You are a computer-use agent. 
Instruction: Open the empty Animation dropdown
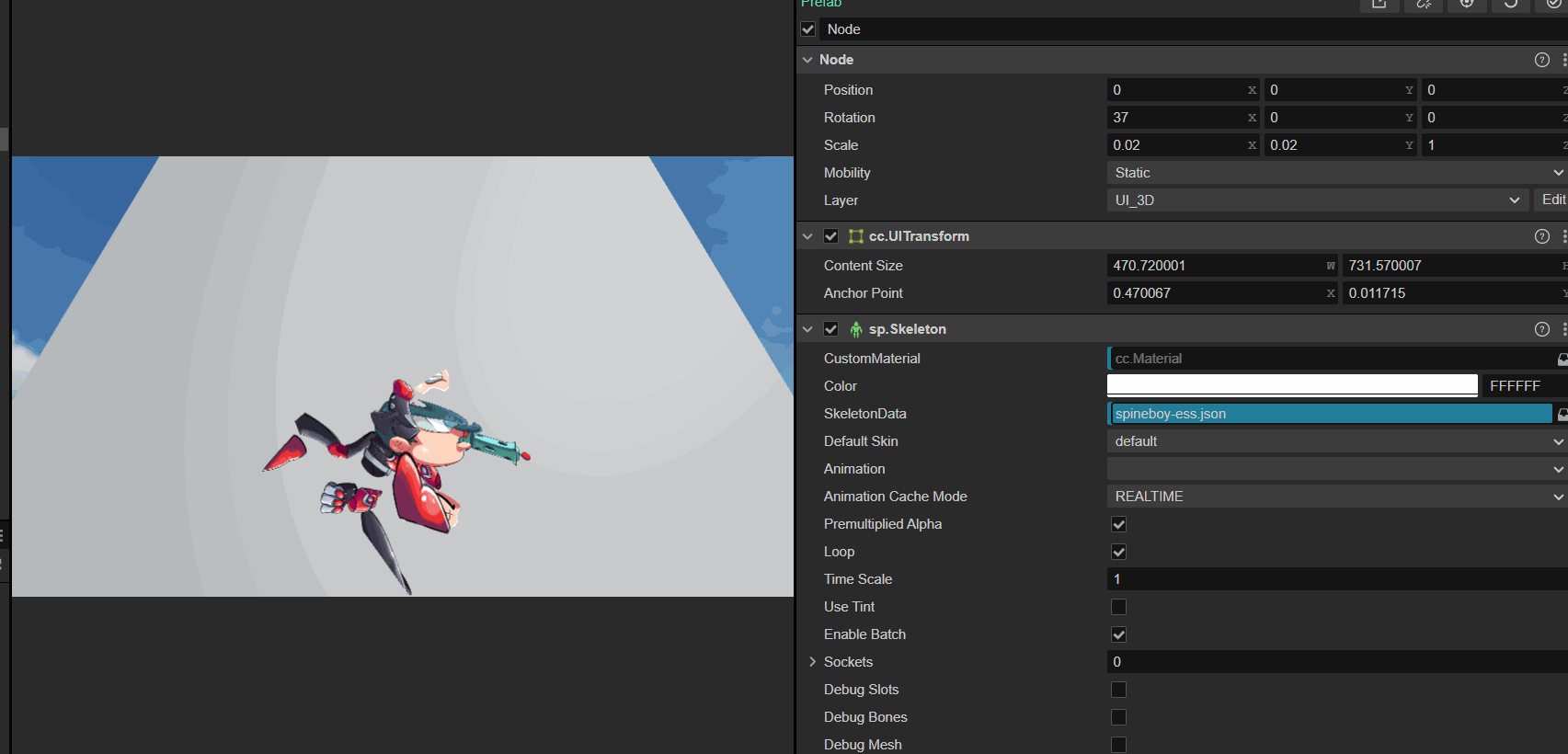click(1337, 469)
